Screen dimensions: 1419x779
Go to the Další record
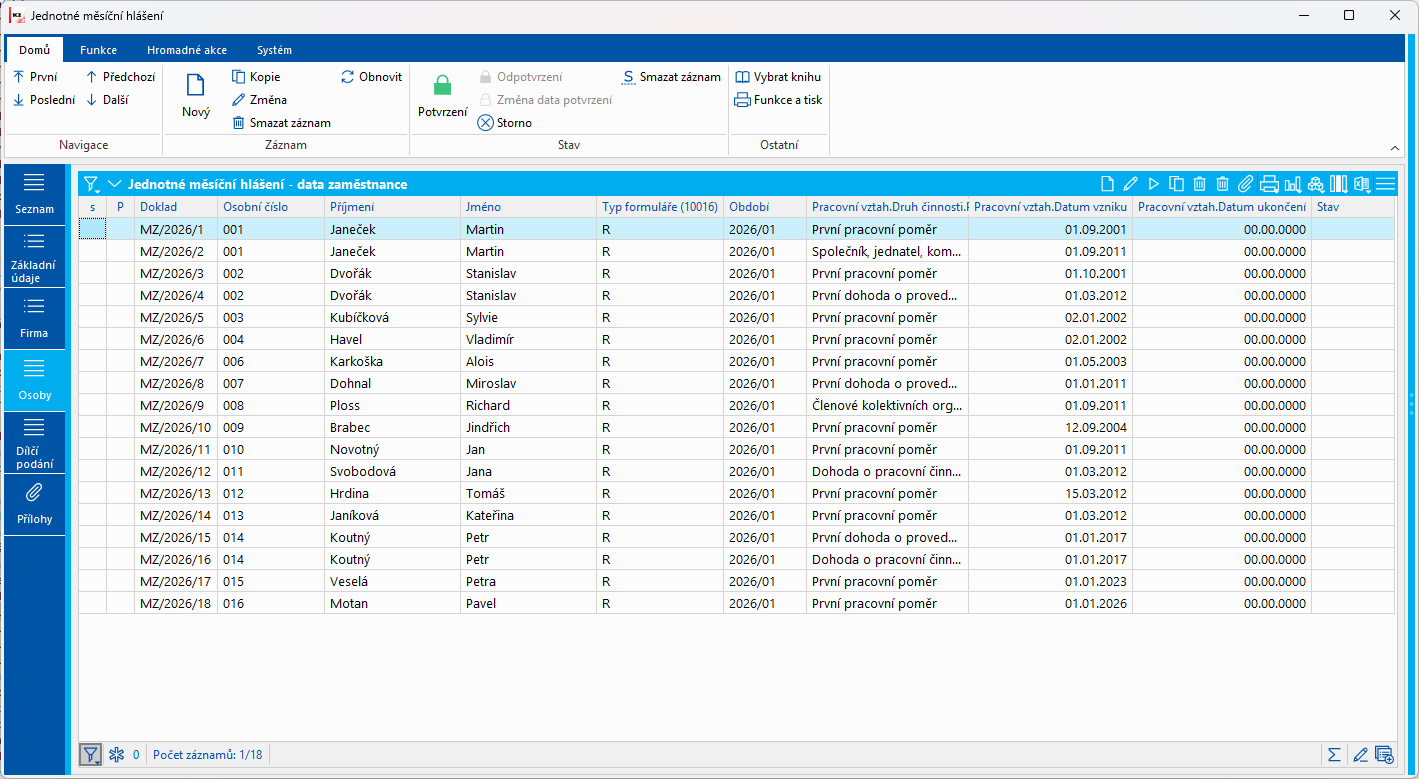click(x=107, y=100)
